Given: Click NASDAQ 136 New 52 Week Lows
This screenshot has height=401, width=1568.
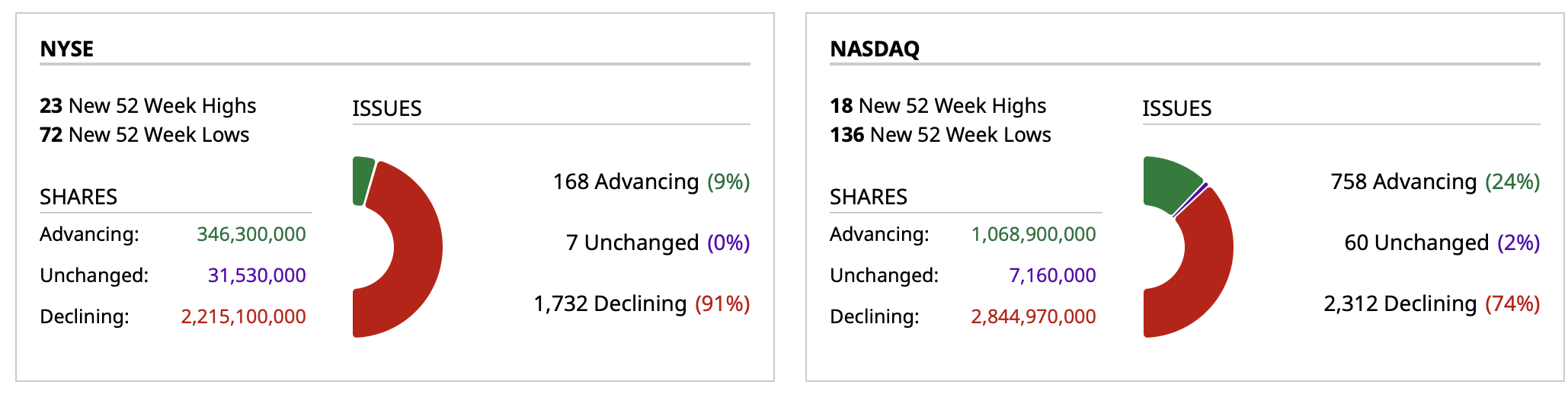Looking at the screenshot, I should click(940, 135).
